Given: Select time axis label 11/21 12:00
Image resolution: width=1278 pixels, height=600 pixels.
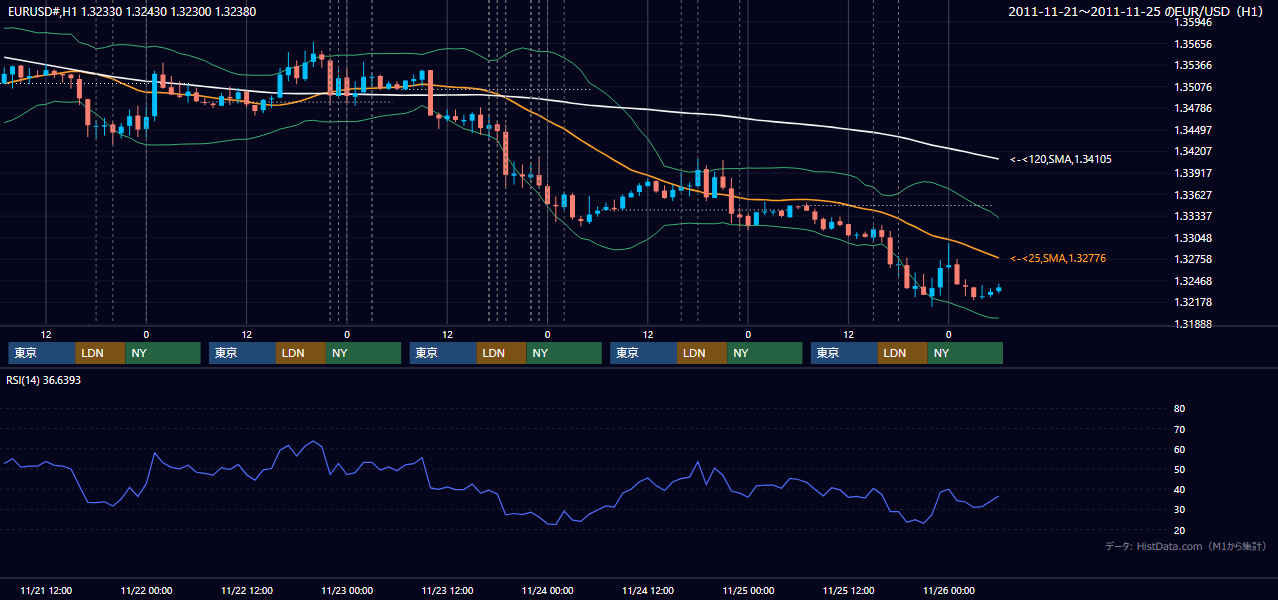Looking at the screenshot, I should point(45,590).
